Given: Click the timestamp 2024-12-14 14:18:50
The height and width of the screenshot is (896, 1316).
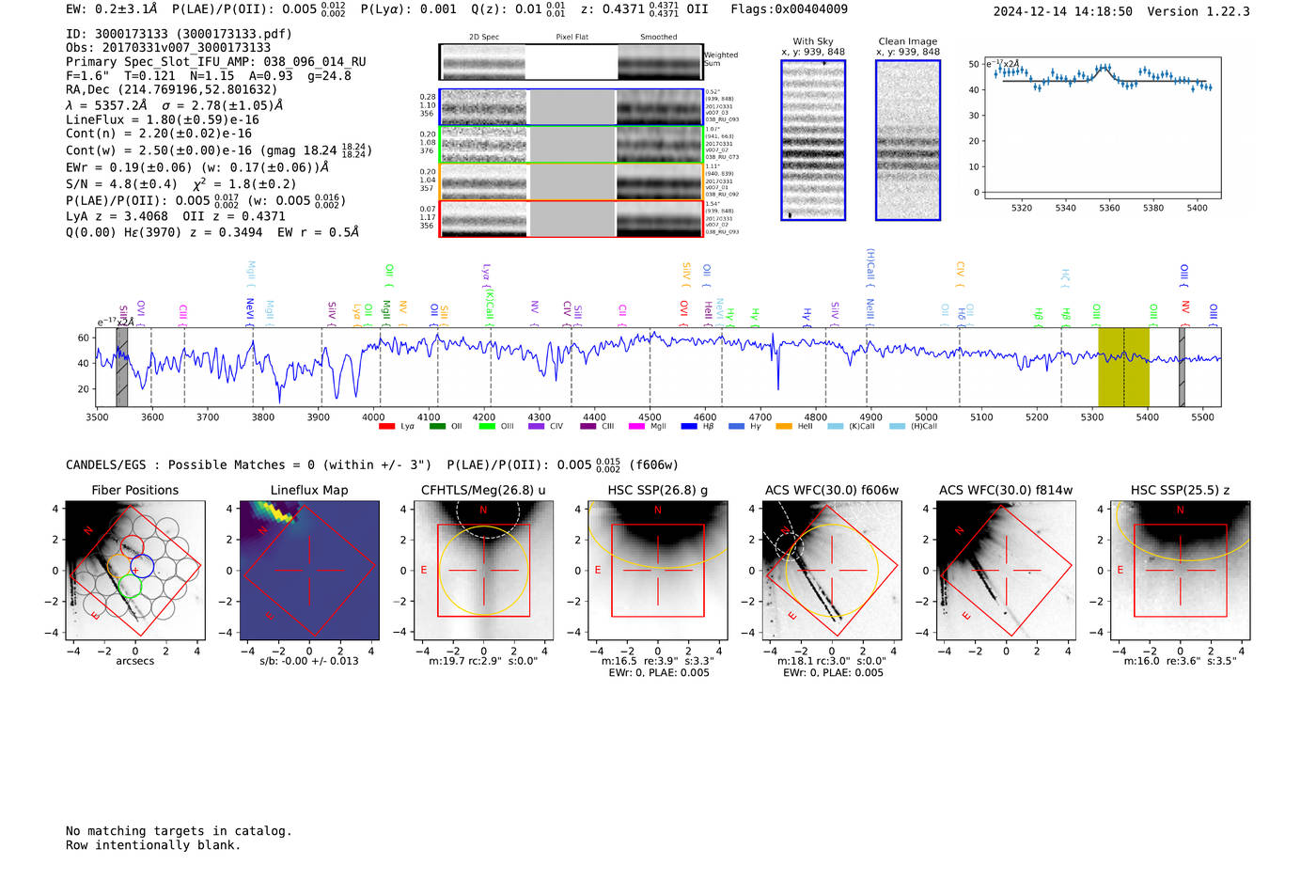Looking at the screenshot, I should point(1063,12).
